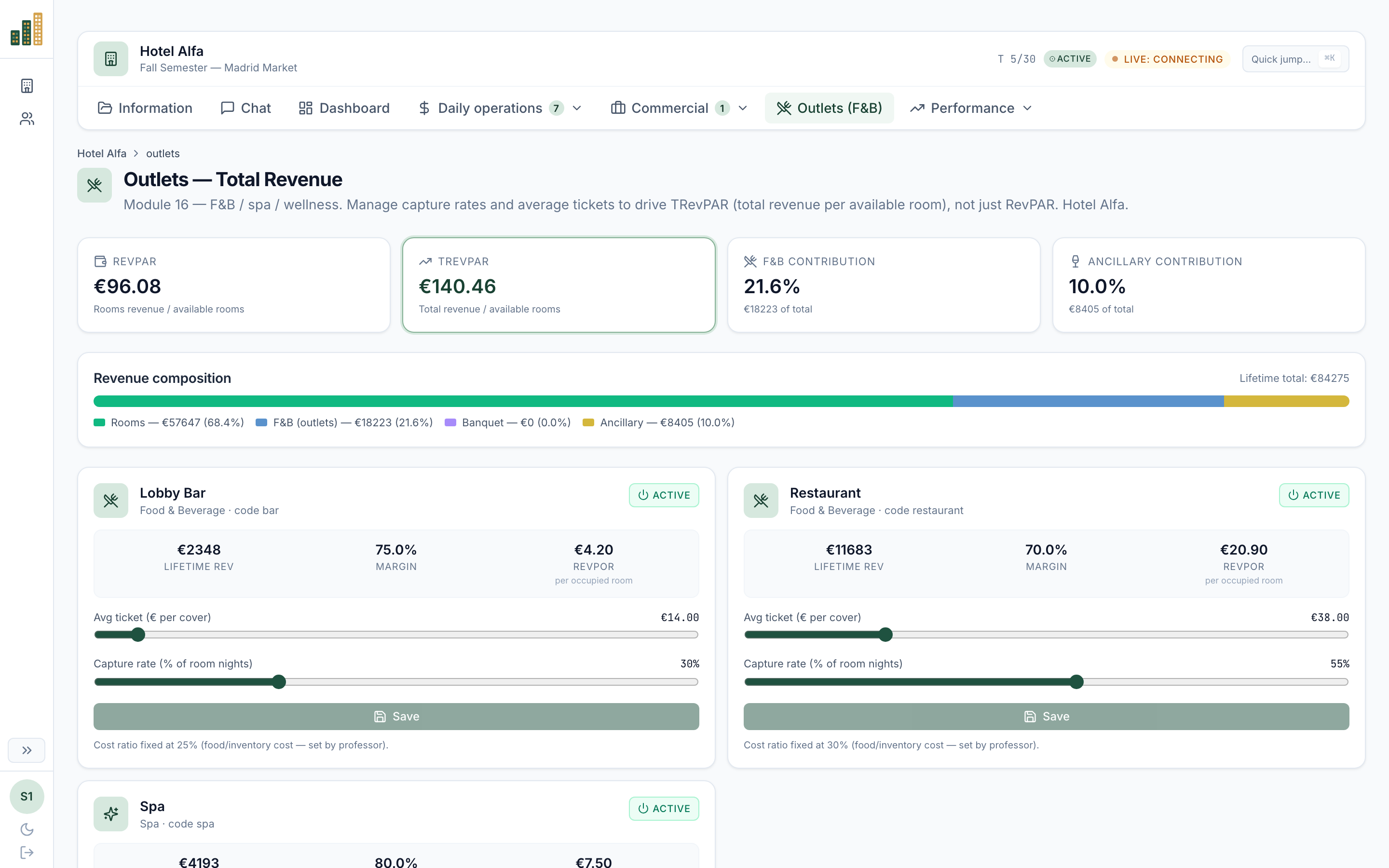The height and width of the screenshot is (868, 1389).
Task: Open the Information tab
Action: [145, 108]
